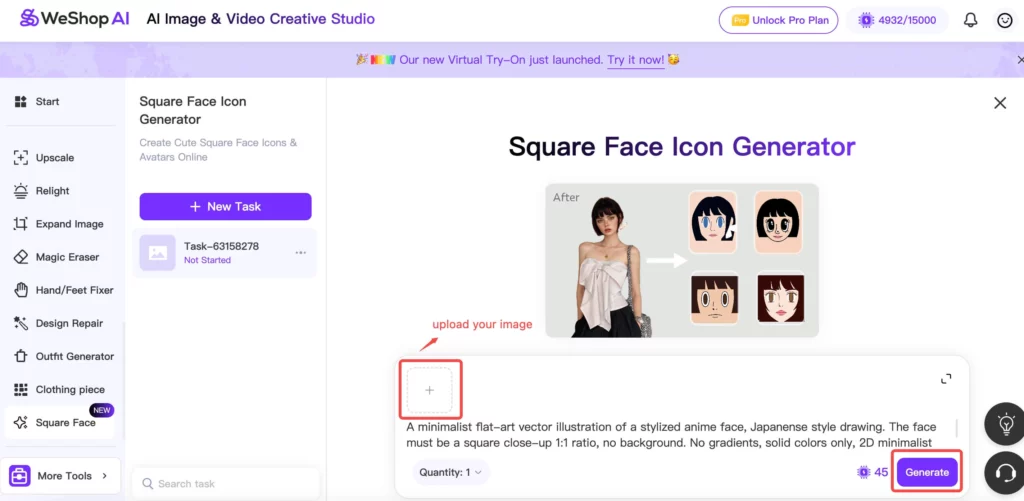Open the Relight menu item
The image size is (1024, 501).
point(52,191)
